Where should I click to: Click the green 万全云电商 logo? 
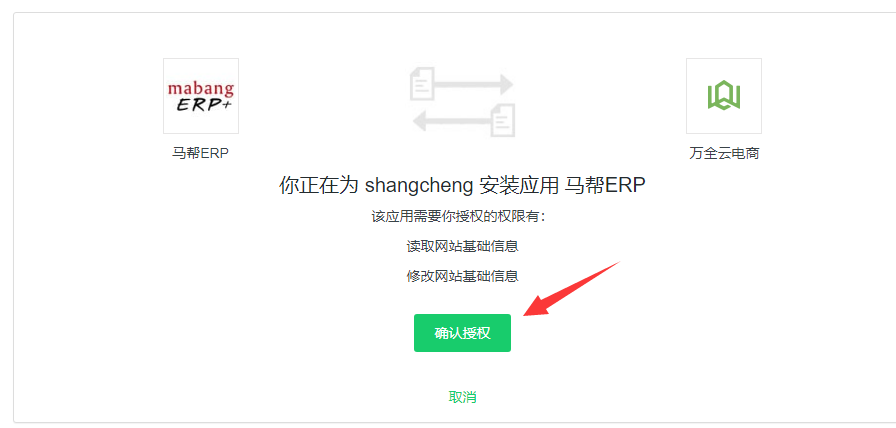724,96
